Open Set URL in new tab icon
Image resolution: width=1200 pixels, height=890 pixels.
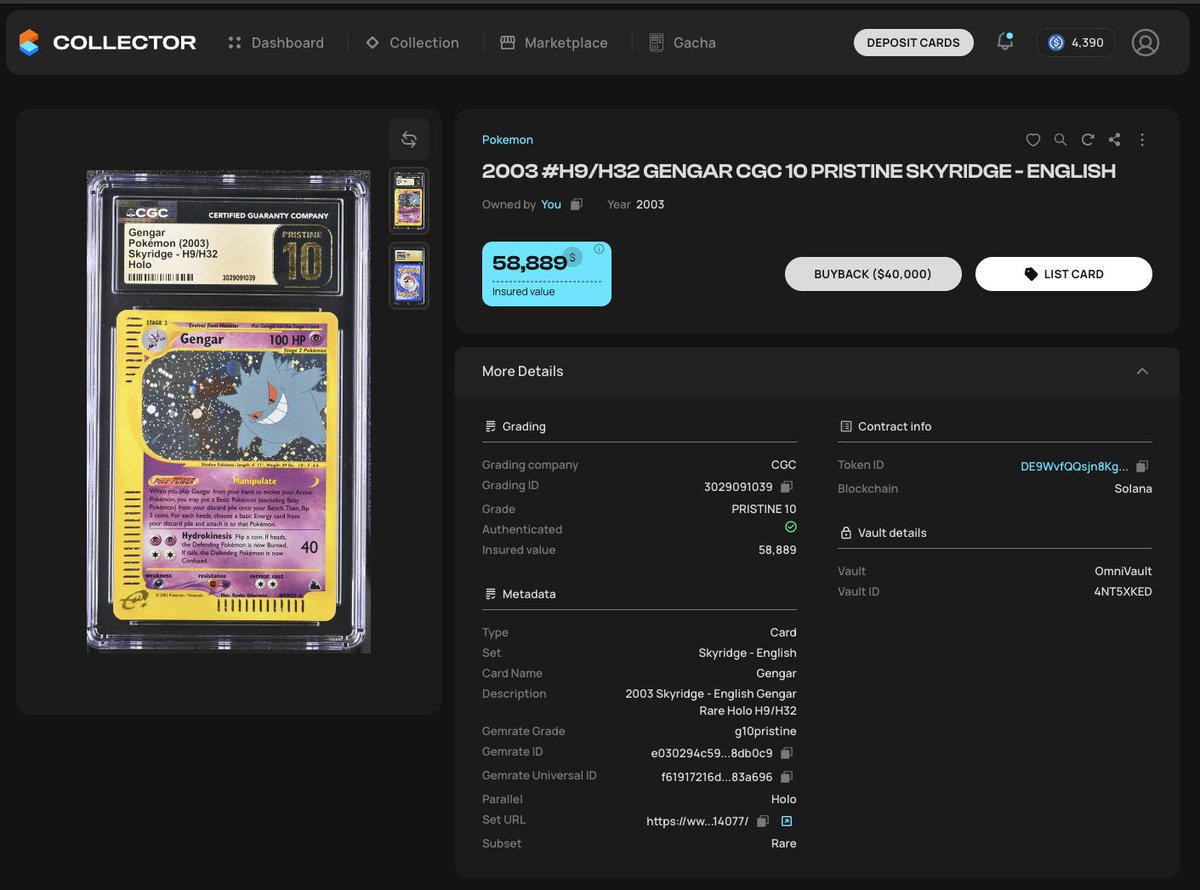tap(787, 821)
